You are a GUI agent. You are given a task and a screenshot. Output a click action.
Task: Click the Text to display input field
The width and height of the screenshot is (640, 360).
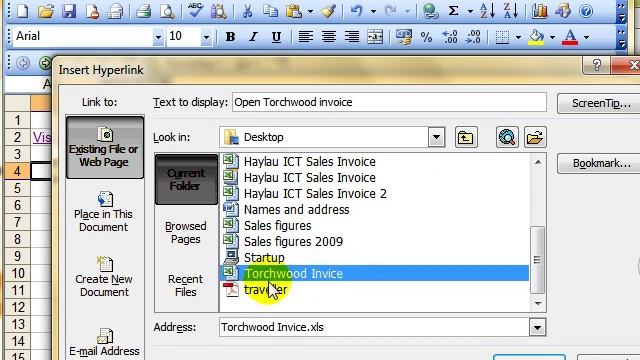coord(389,102)
